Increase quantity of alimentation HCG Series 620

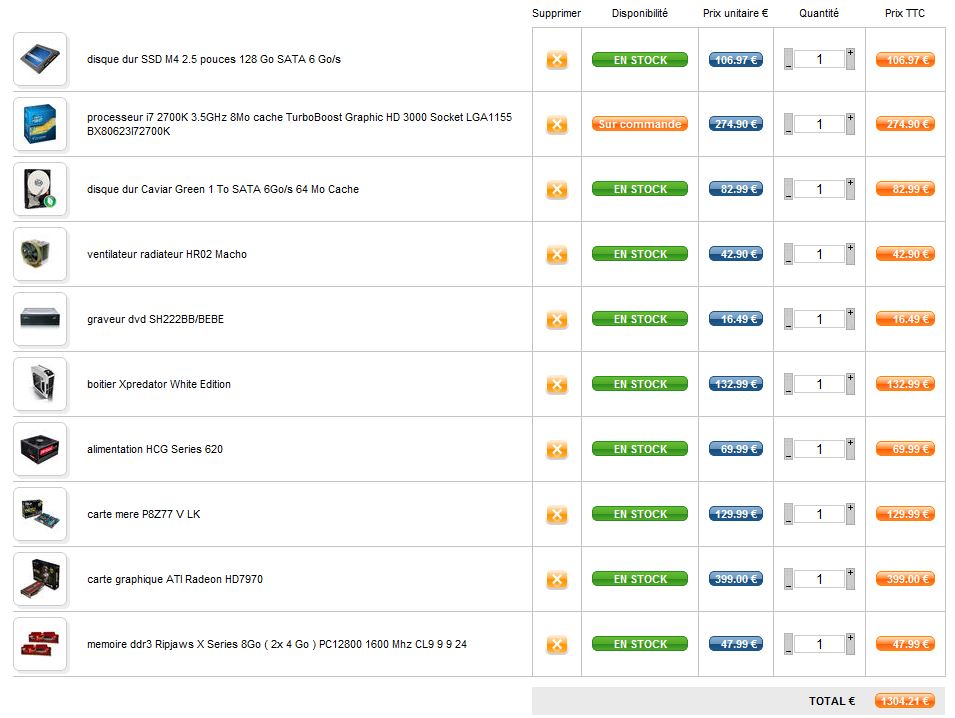850,443
